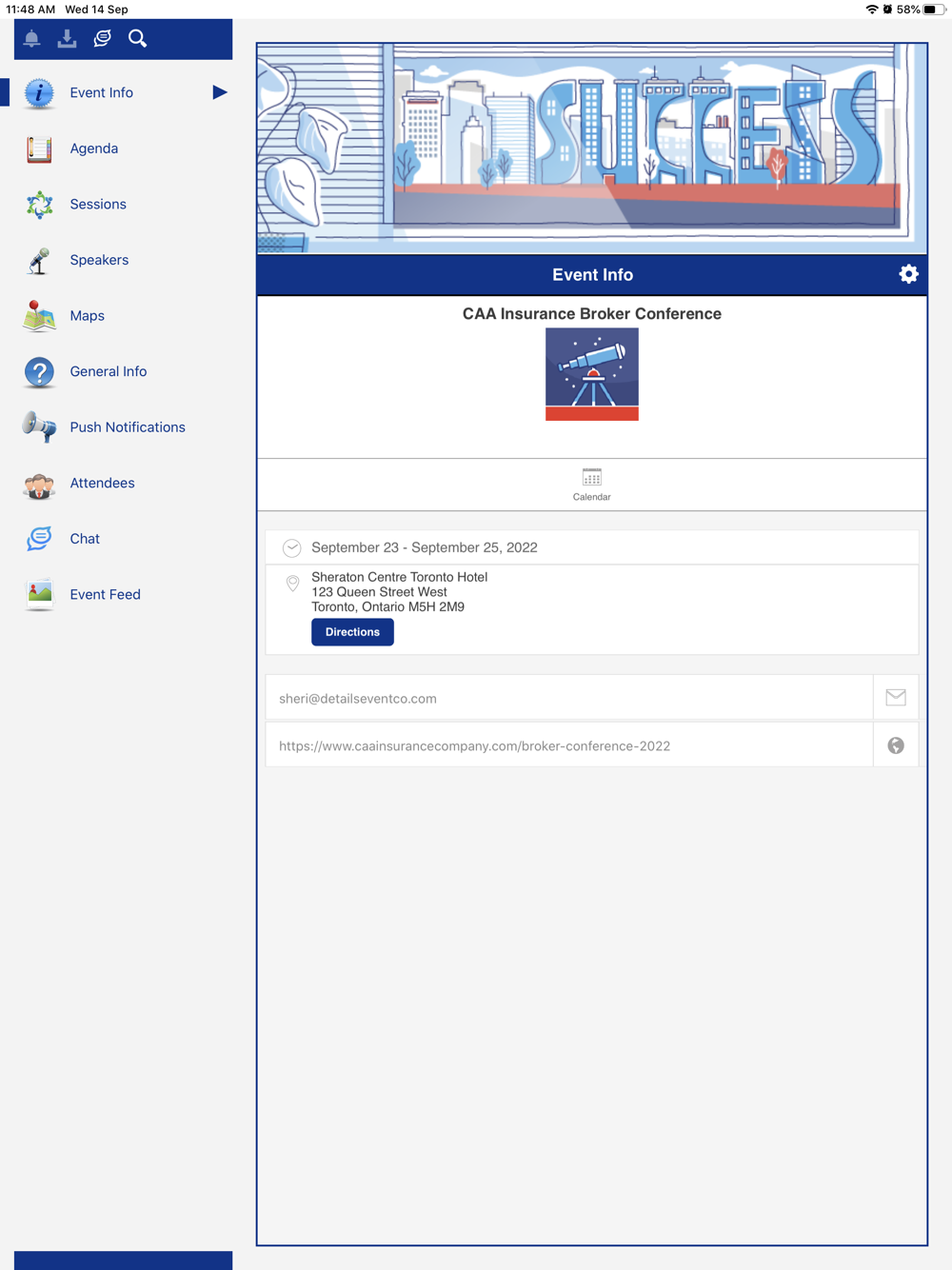Tap CAA Insurance Broker Conference title
Viewport: 952px width, 1270px height.
[592, 314]
